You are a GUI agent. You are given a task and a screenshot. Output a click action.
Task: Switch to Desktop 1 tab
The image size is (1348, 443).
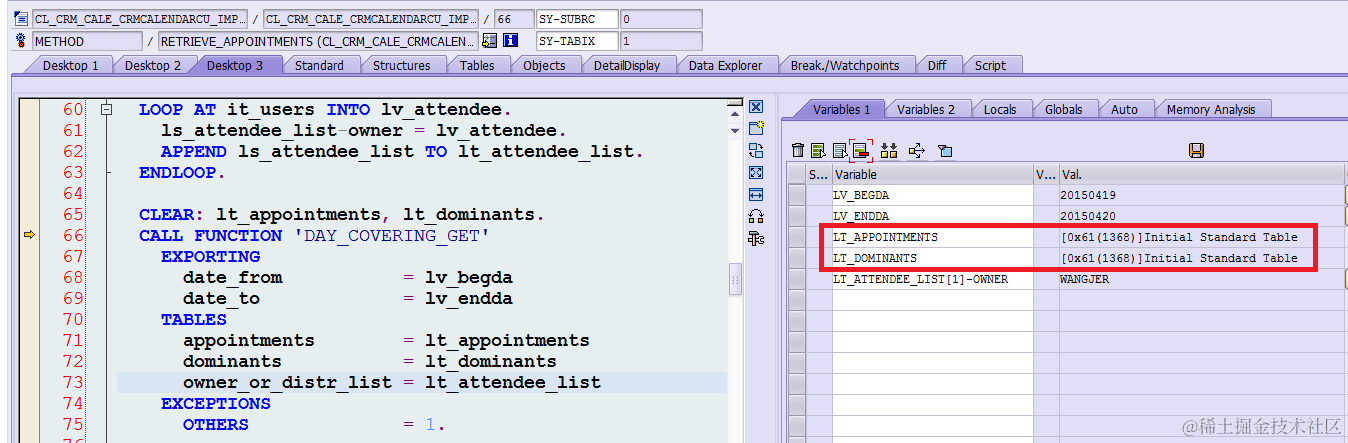tap(70, 65)
